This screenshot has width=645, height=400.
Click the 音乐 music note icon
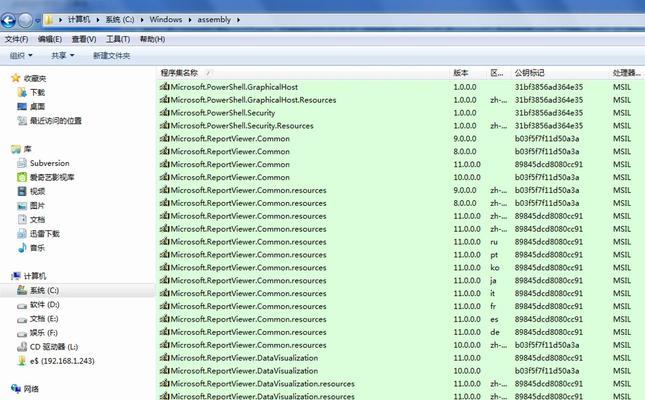(22, 248)
